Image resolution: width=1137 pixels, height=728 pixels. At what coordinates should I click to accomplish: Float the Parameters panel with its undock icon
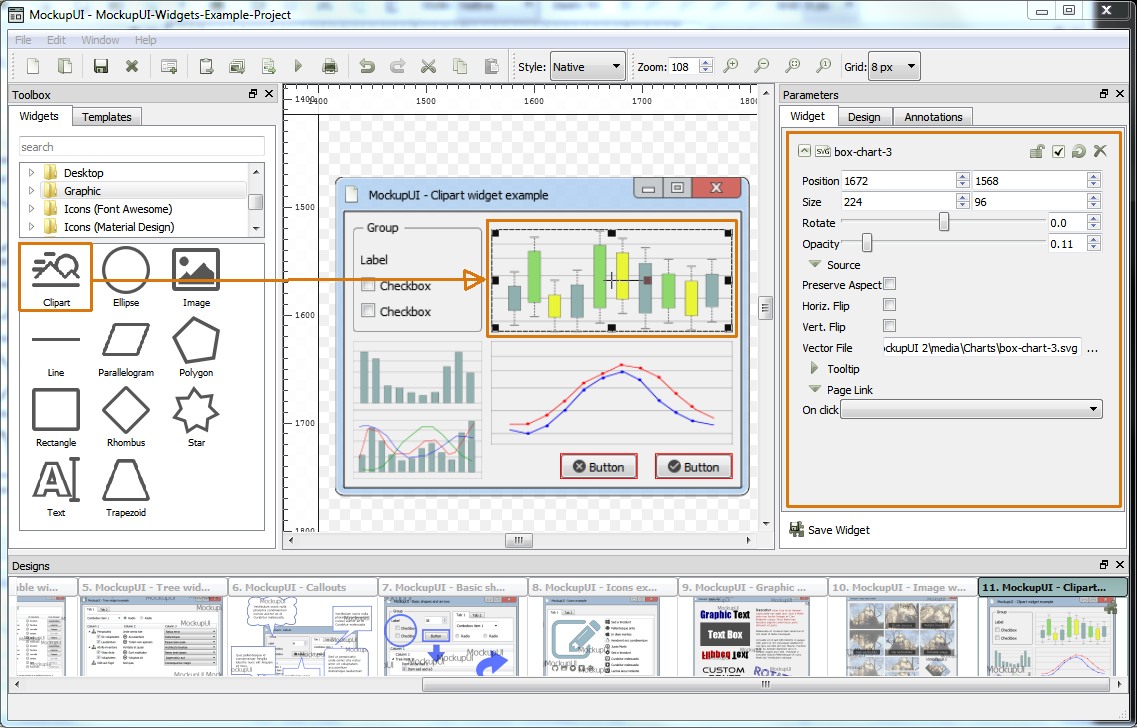[x=1104, y=94]
